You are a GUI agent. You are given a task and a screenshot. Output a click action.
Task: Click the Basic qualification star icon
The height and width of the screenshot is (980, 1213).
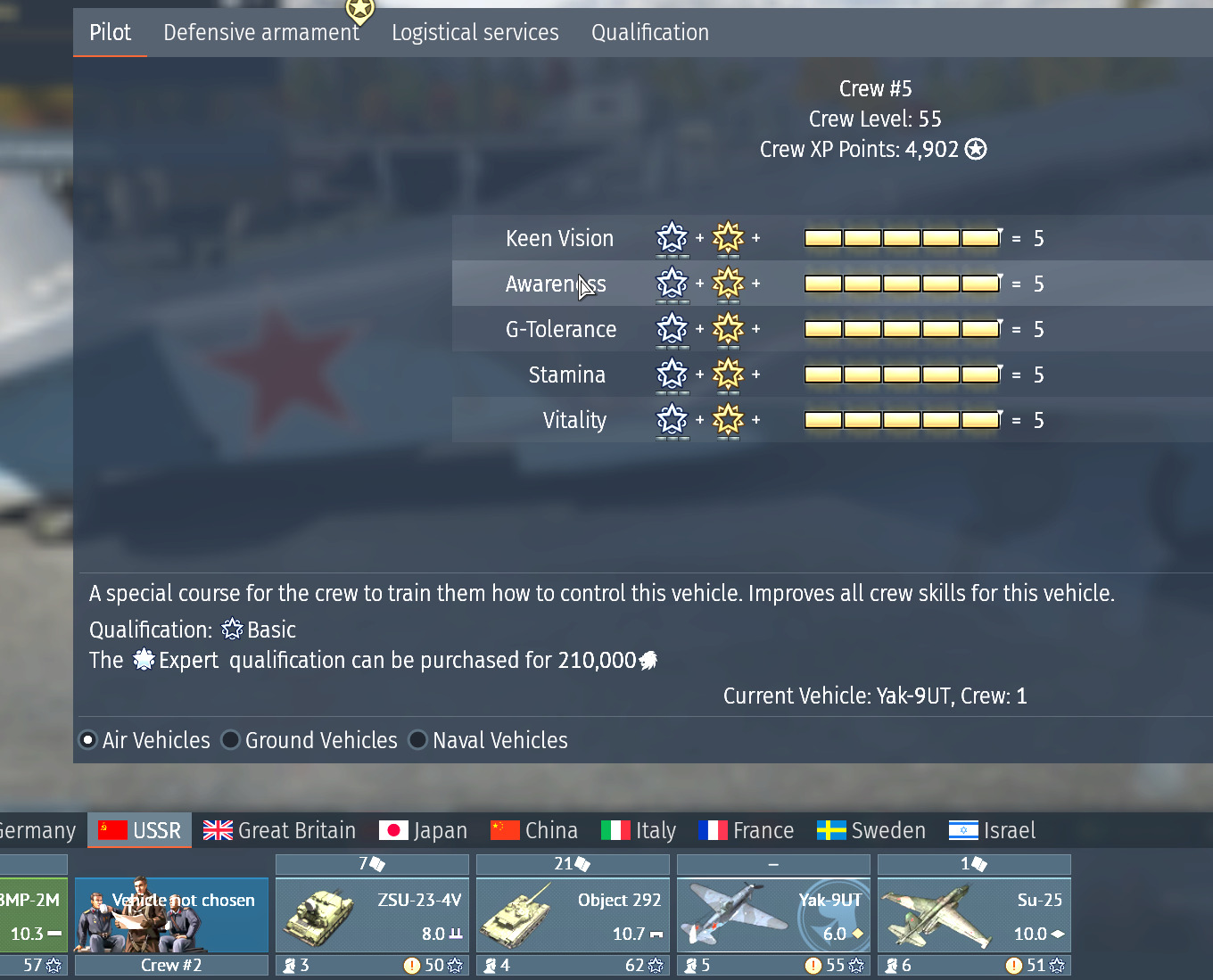[232, 630]
